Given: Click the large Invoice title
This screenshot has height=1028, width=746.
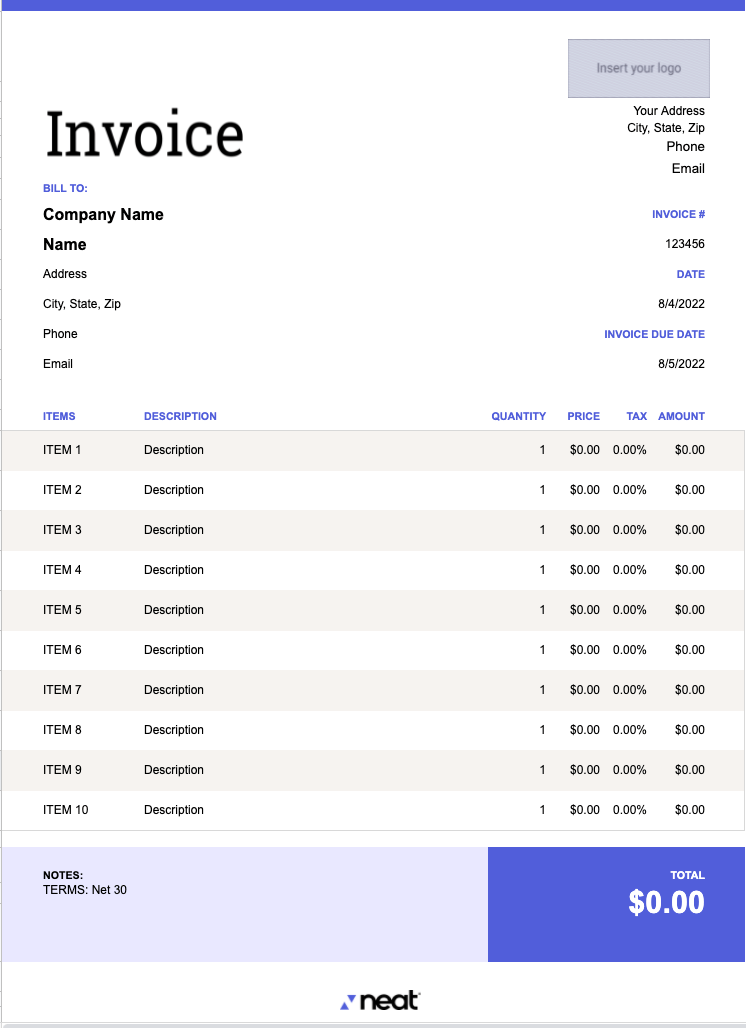Looking at the screenshot, I should pos(144,135).
